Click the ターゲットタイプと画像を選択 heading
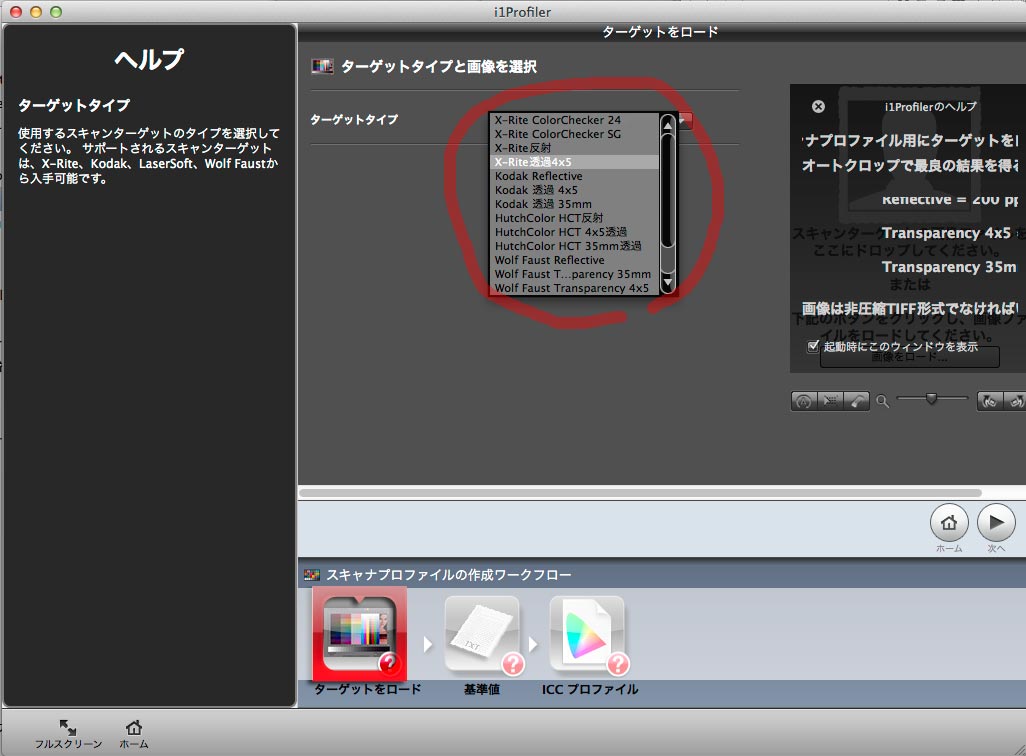1026x756 pixels. click(438, 66)
